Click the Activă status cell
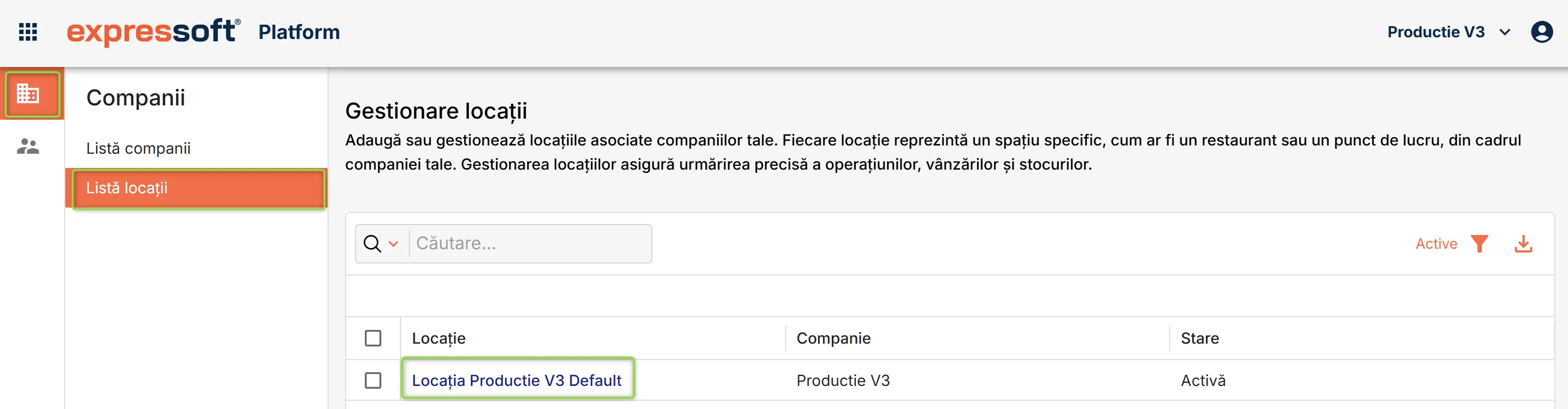 [1203, 380]
